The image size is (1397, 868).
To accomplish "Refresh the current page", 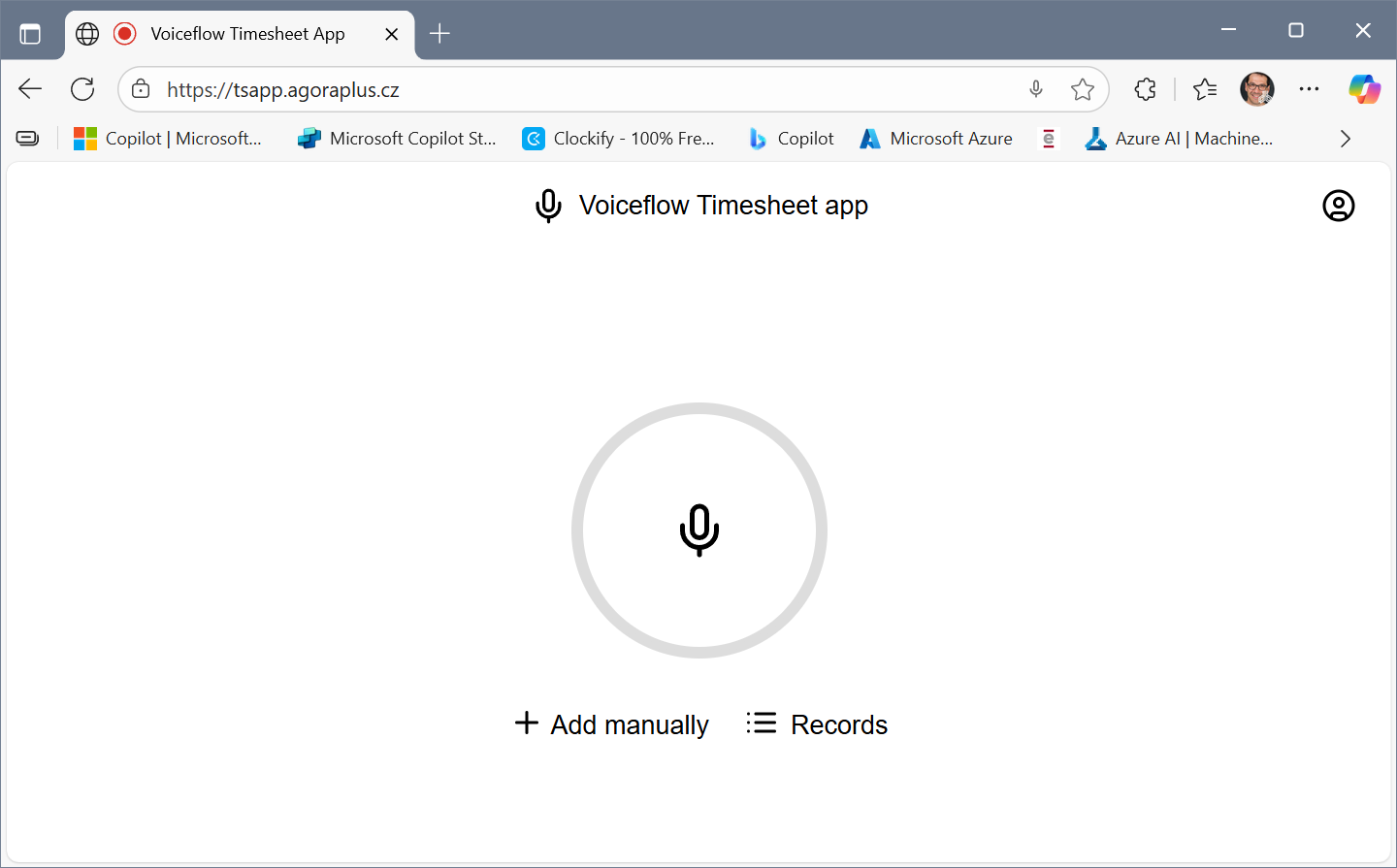I will pyautogui.click(x=82, y=89).
